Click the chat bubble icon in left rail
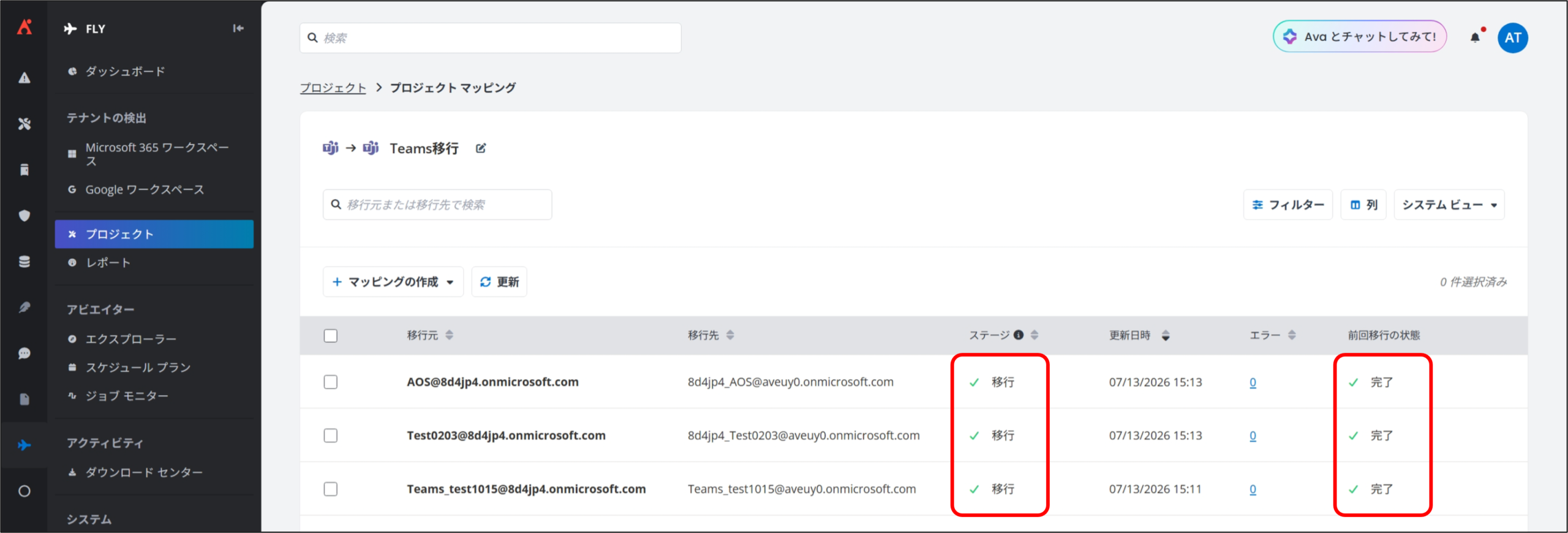The height and width of the screenshot is (533, 1568). (24, 353)
